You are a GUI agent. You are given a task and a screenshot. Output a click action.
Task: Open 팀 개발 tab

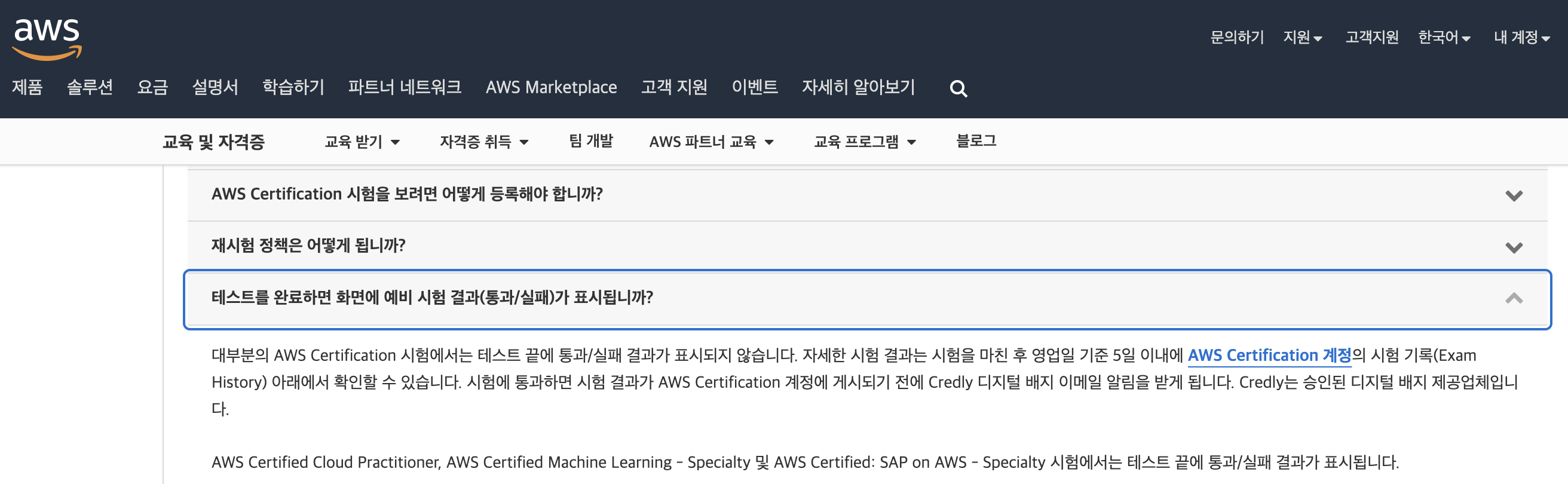(x=591, y=141)
